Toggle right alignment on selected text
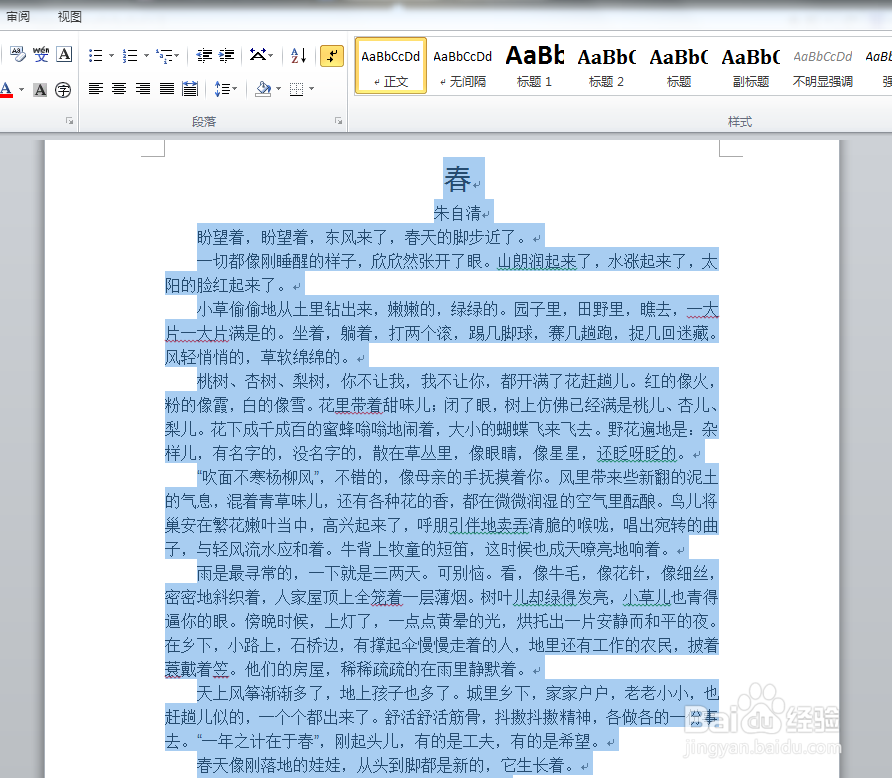 (x=142, y=88)
